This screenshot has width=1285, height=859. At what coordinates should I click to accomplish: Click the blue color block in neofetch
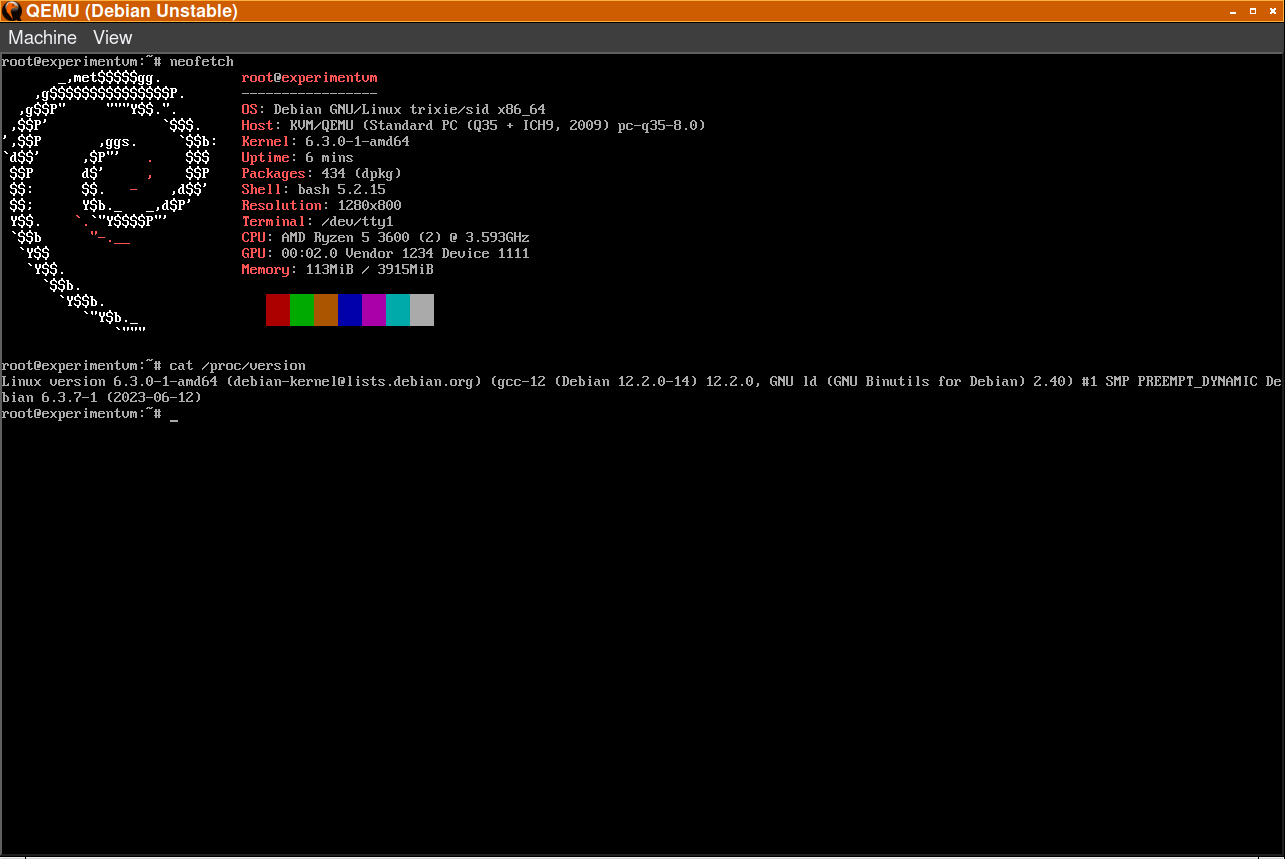(350, 310)
